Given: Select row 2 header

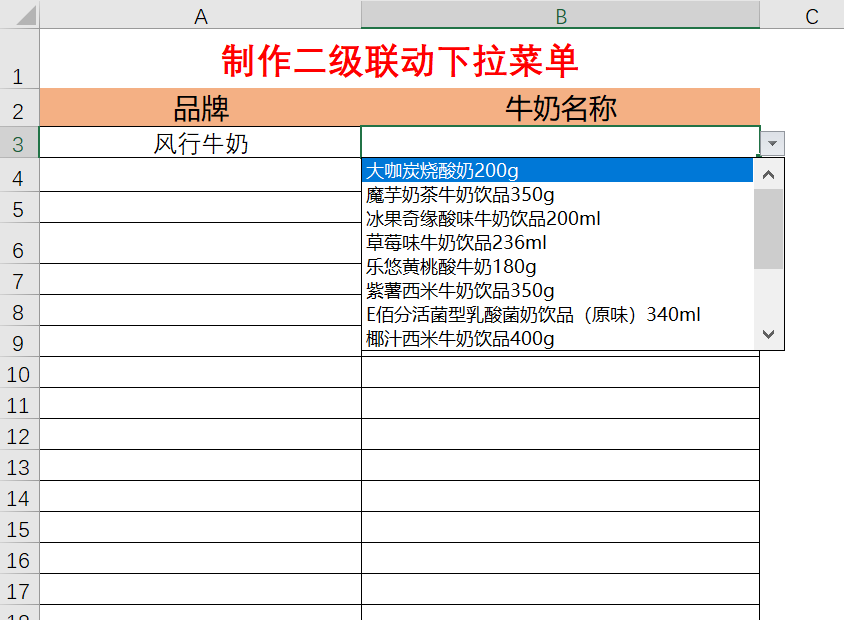Looking at the screenshot, I should (19, 108).
